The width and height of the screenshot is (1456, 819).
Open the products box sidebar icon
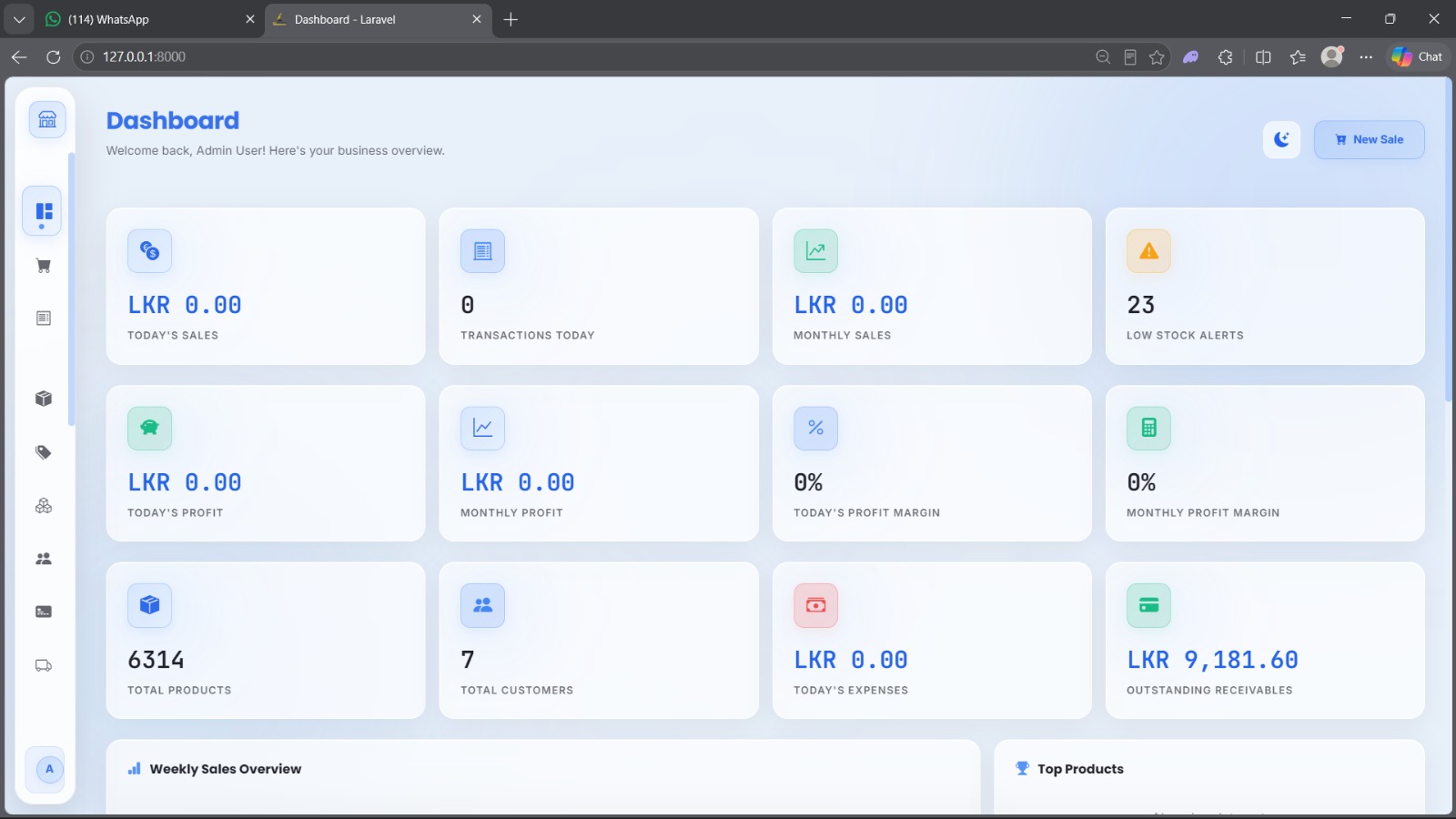[x=43, y=399]
